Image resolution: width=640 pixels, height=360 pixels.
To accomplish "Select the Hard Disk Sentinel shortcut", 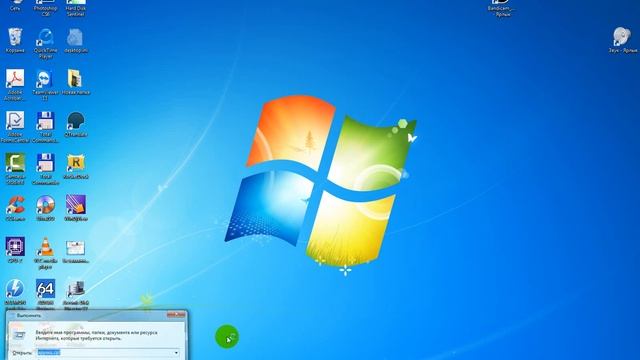I will point(76,7).
